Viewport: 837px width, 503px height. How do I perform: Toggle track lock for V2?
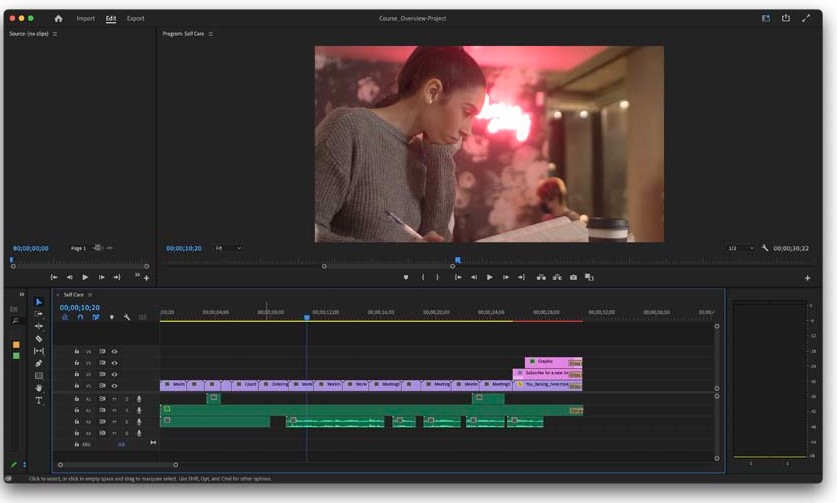point(77,374)
